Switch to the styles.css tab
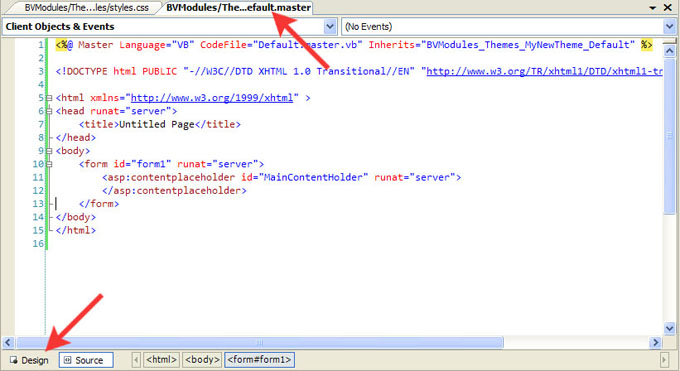Screen dimensions: 680x371 tap(86, 7)
